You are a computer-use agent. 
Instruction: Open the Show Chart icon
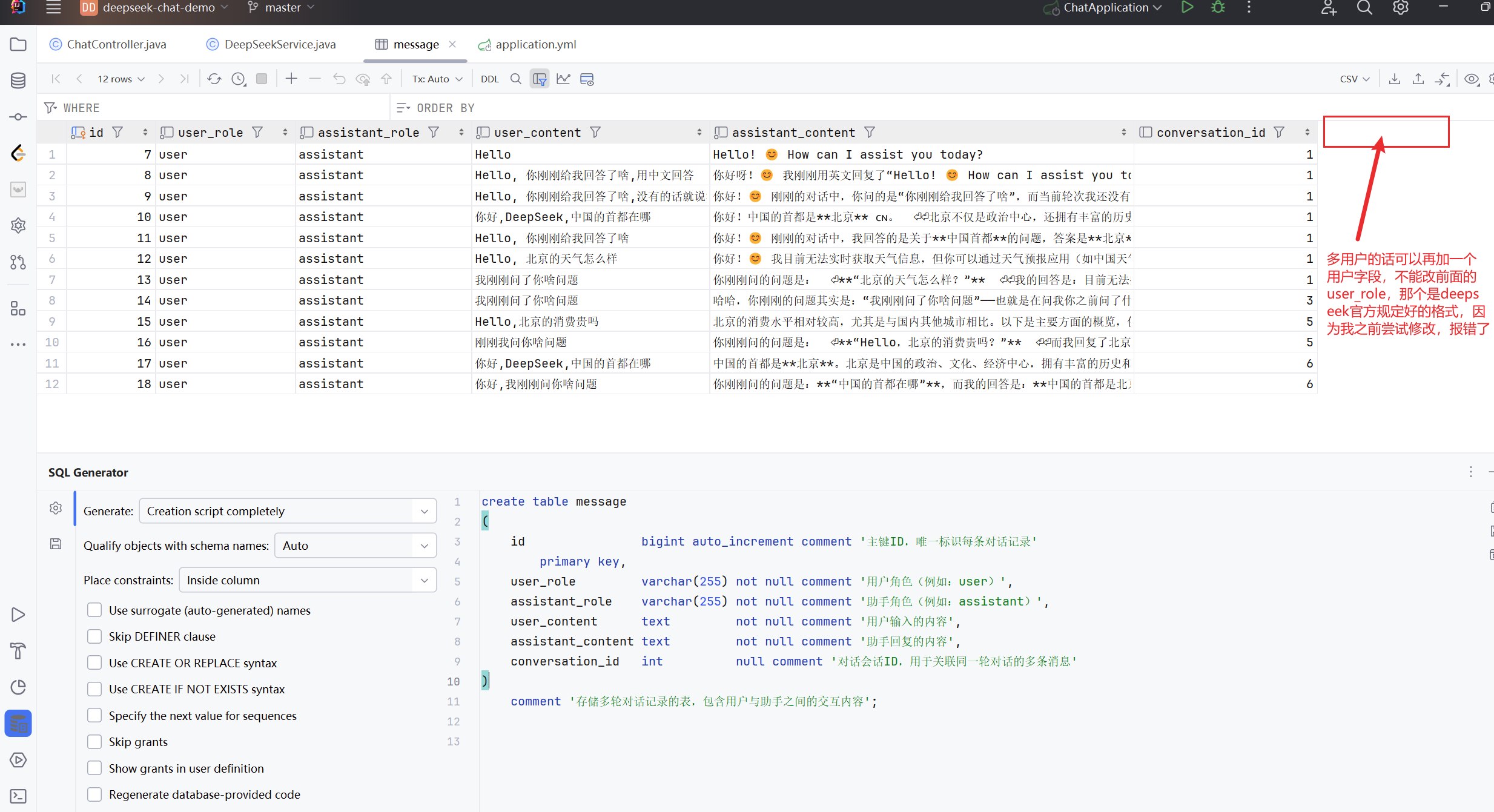tap(563, 79)
